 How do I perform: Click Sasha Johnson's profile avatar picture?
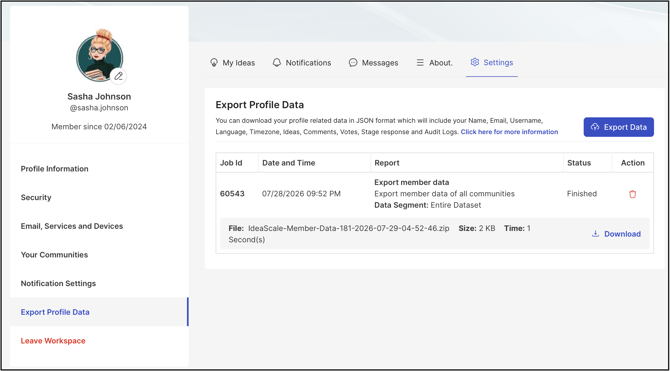pos(100,57)
